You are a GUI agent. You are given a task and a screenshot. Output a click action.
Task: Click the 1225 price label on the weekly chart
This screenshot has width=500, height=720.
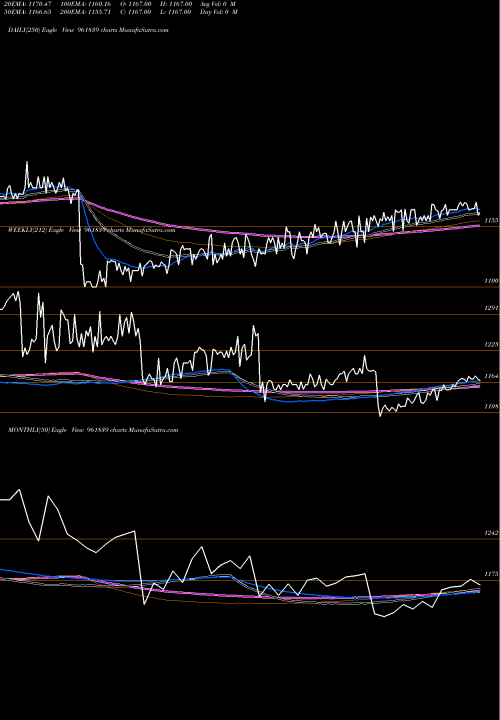[x=491, y=344]
